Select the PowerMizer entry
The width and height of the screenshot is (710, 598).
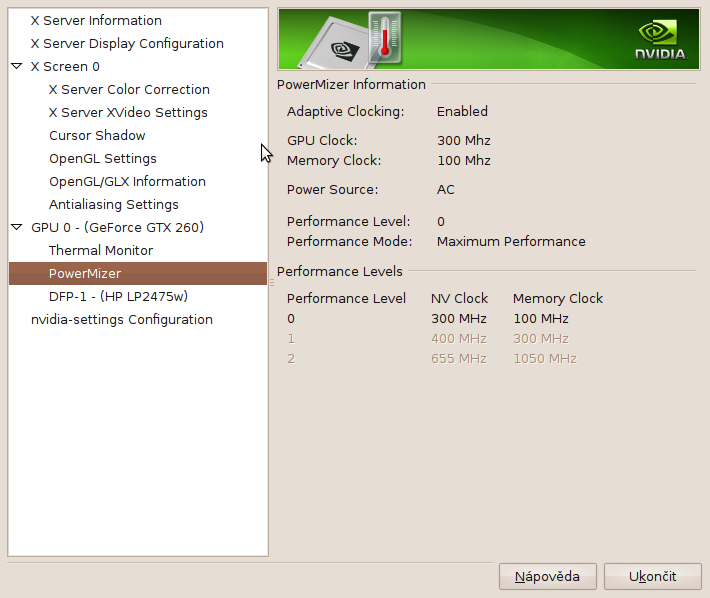click(138, 273)
